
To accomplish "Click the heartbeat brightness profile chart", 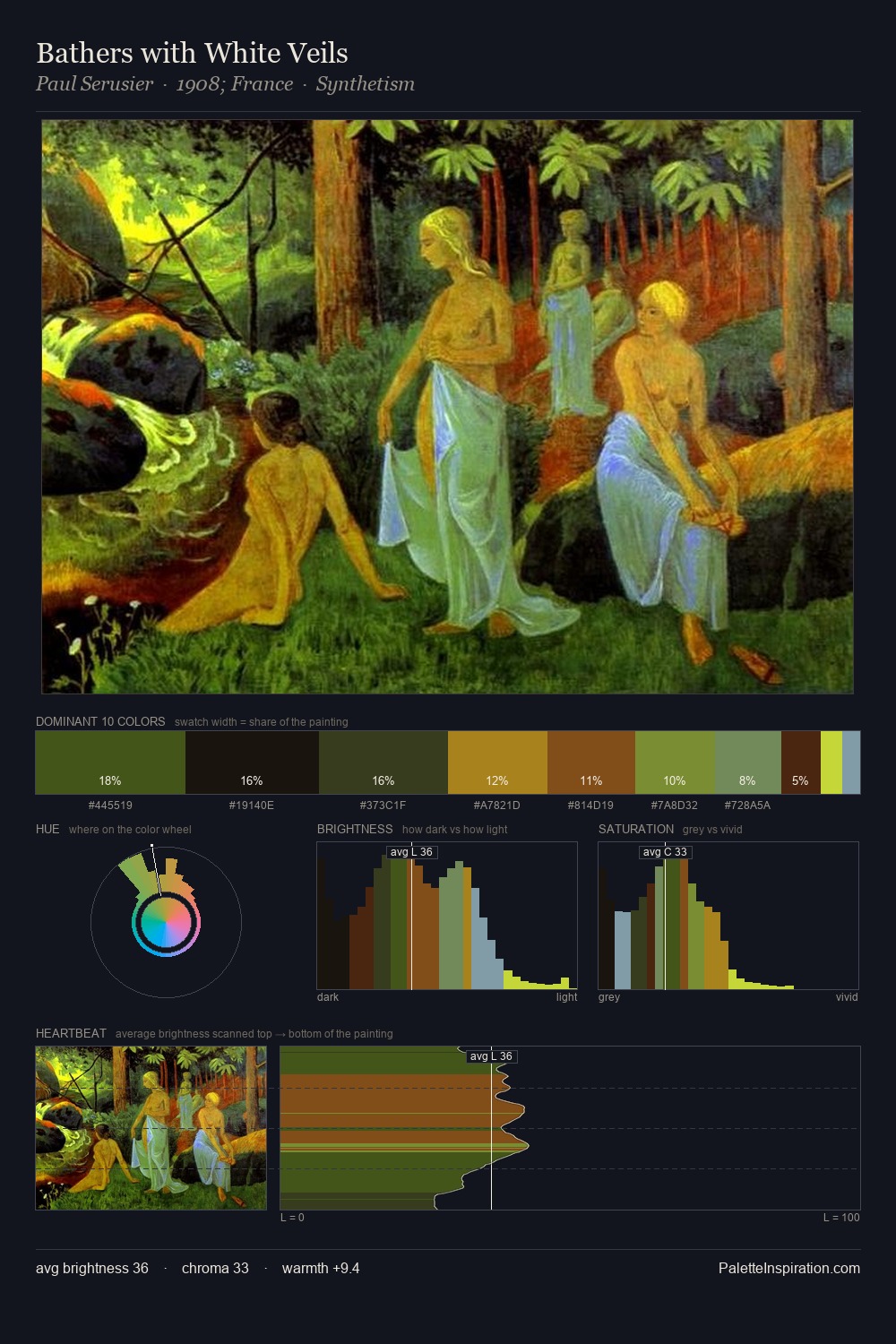I will tap(570, 1128).
